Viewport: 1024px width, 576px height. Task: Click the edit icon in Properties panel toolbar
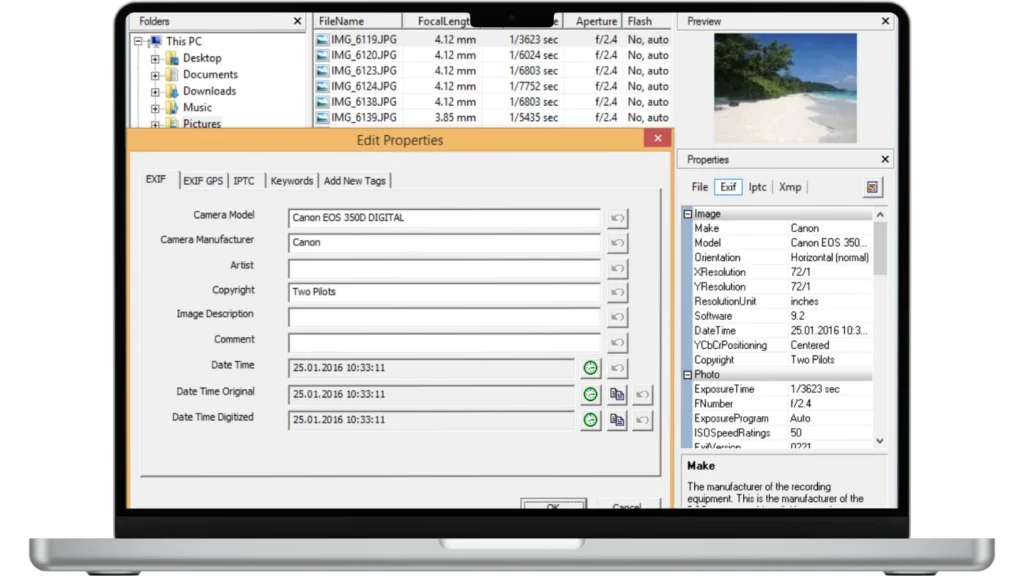point(872,187)
